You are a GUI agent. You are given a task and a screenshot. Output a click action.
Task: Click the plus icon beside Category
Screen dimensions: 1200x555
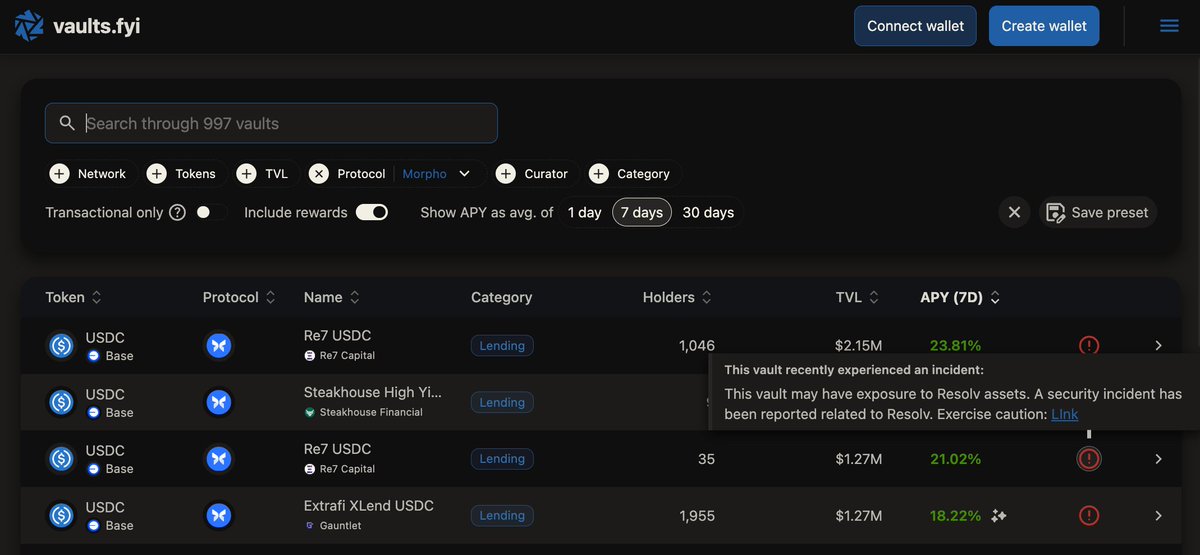click(x=599, y=174)
